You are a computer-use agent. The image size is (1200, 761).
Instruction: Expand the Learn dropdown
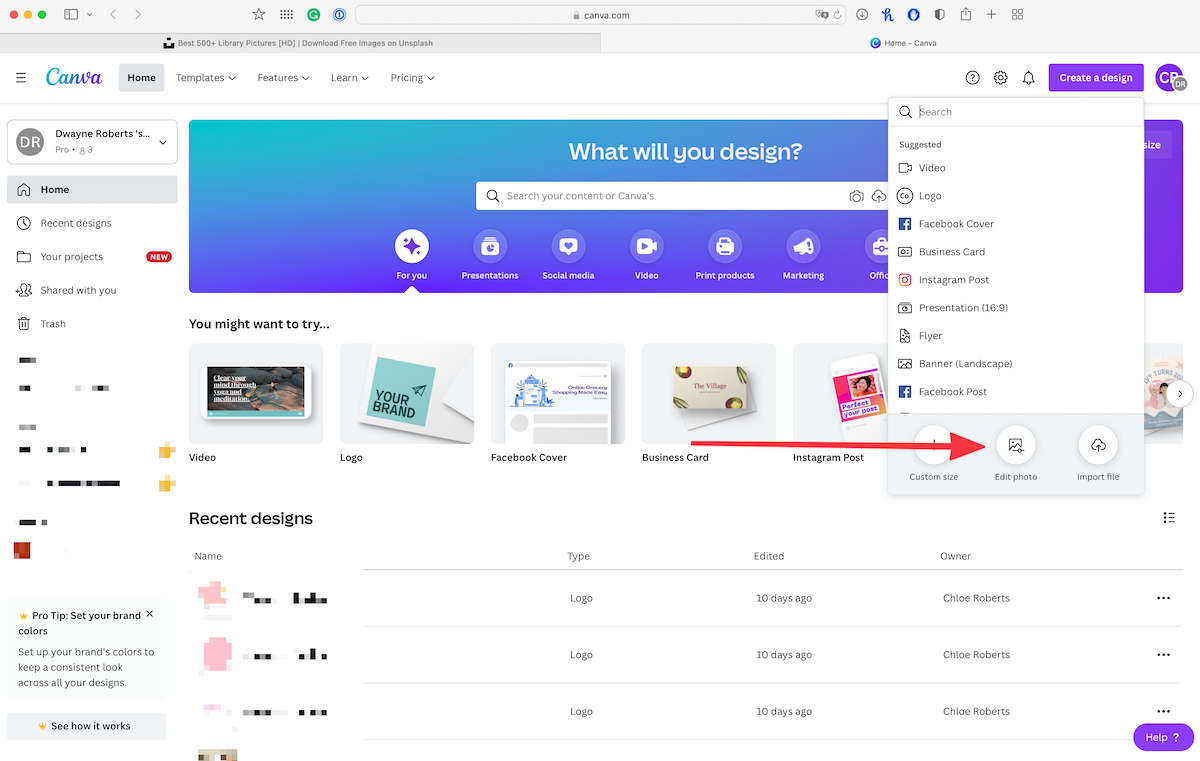pyautogui.click(x=350, y=78)
